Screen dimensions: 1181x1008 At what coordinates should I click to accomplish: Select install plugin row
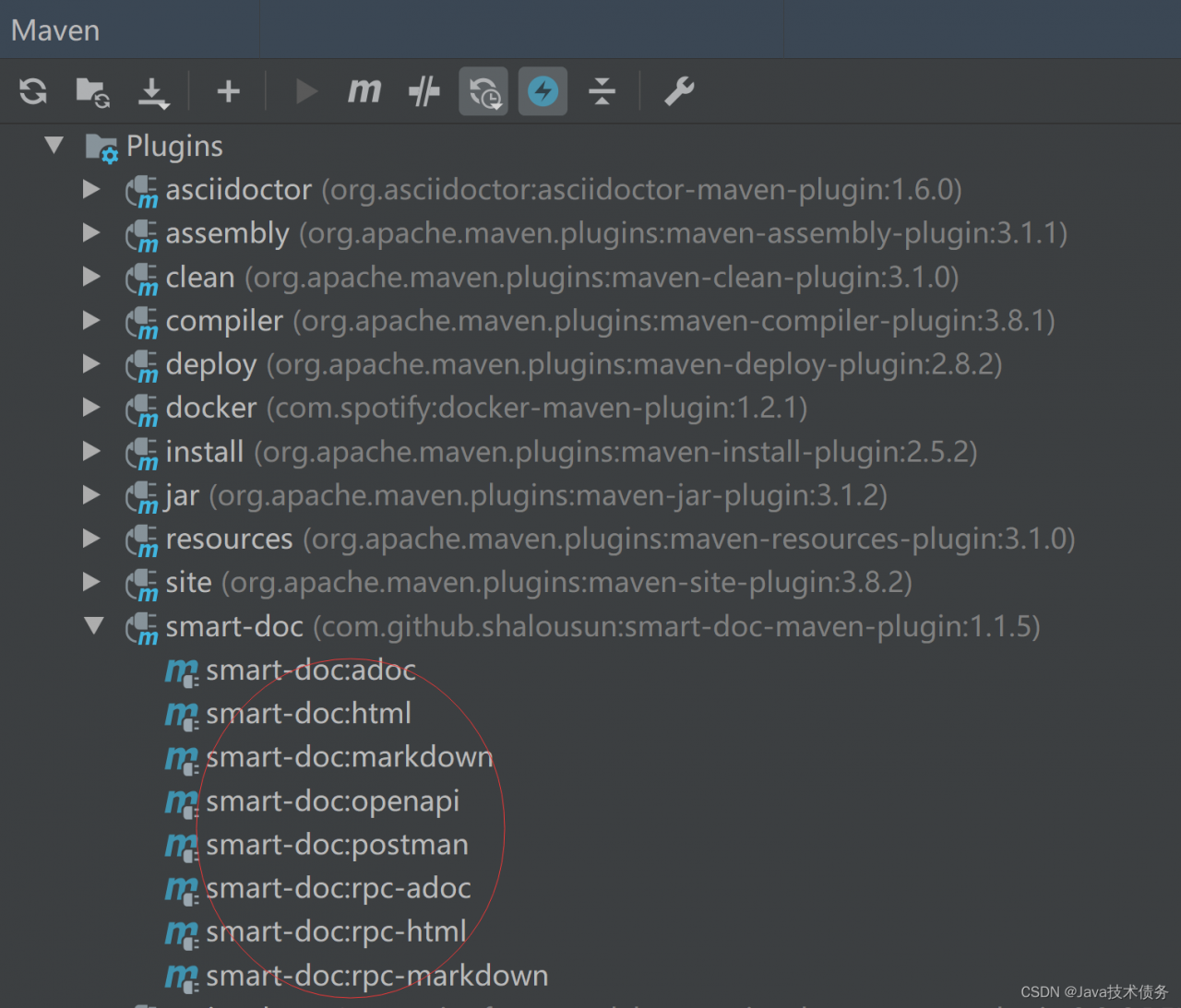(590, 451)
